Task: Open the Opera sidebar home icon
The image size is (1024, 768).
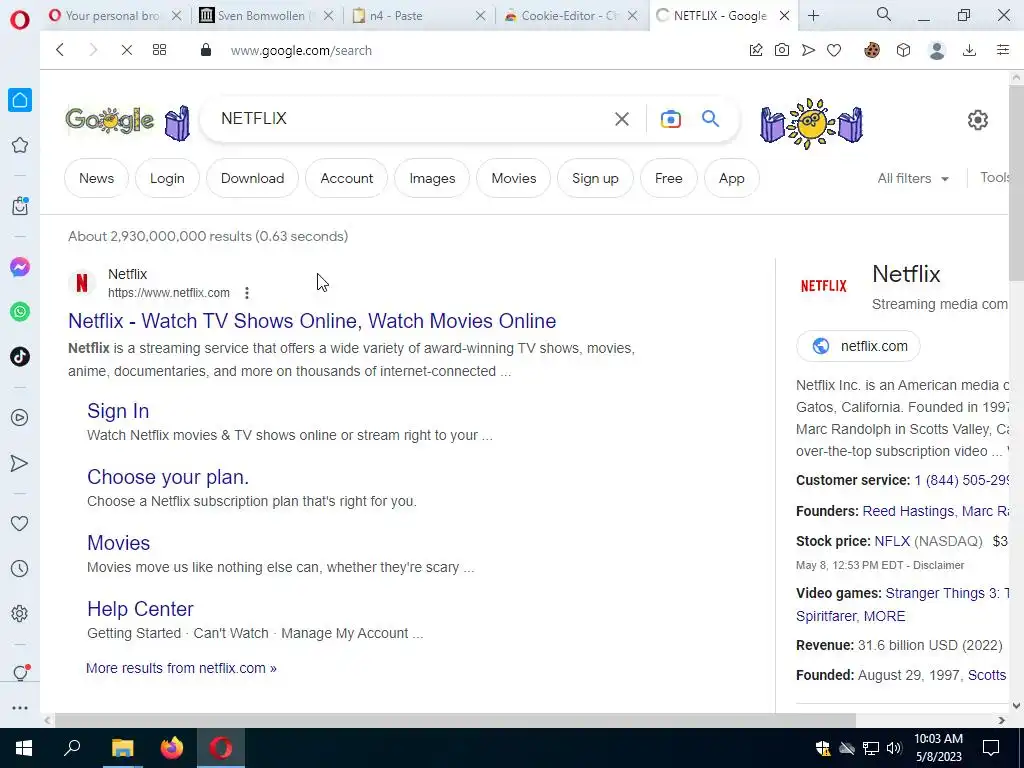Action: pyautogui.click(x=20, y=100)
